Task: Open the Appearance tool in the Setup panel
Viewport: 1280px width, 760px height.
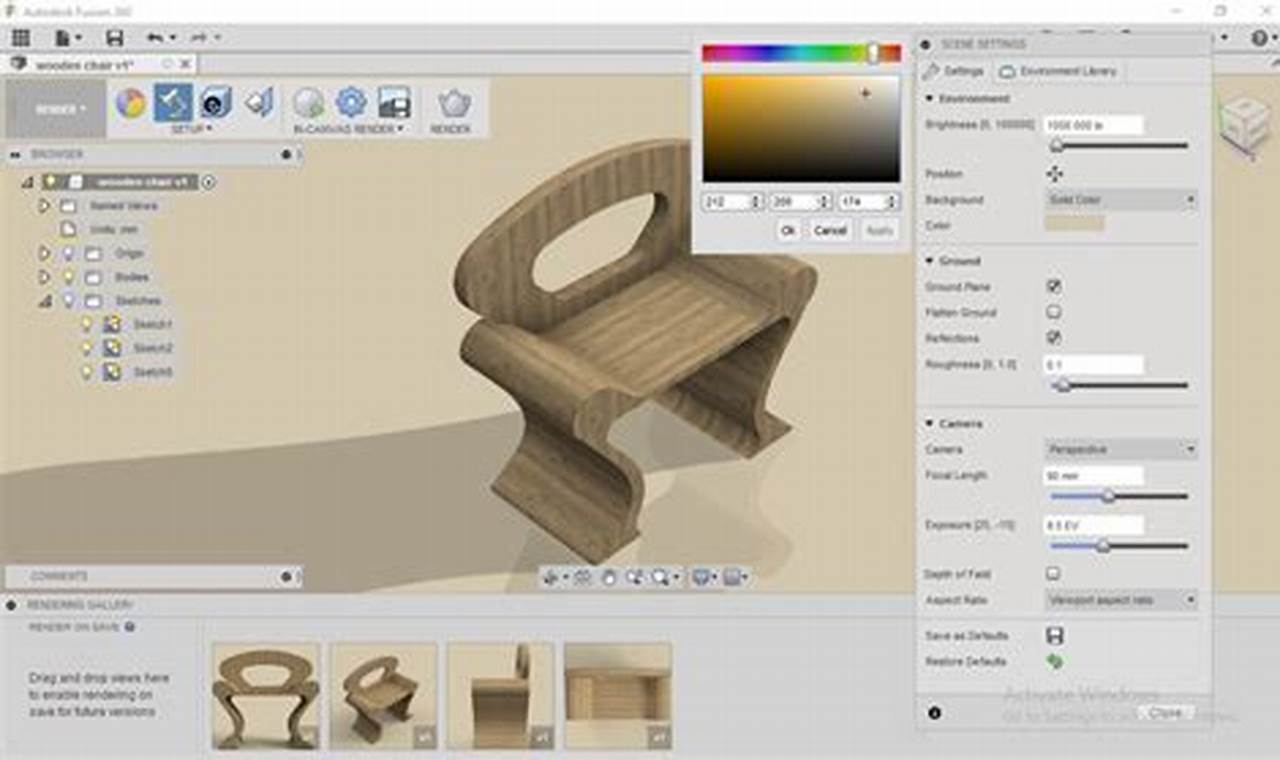Action: 130,105
